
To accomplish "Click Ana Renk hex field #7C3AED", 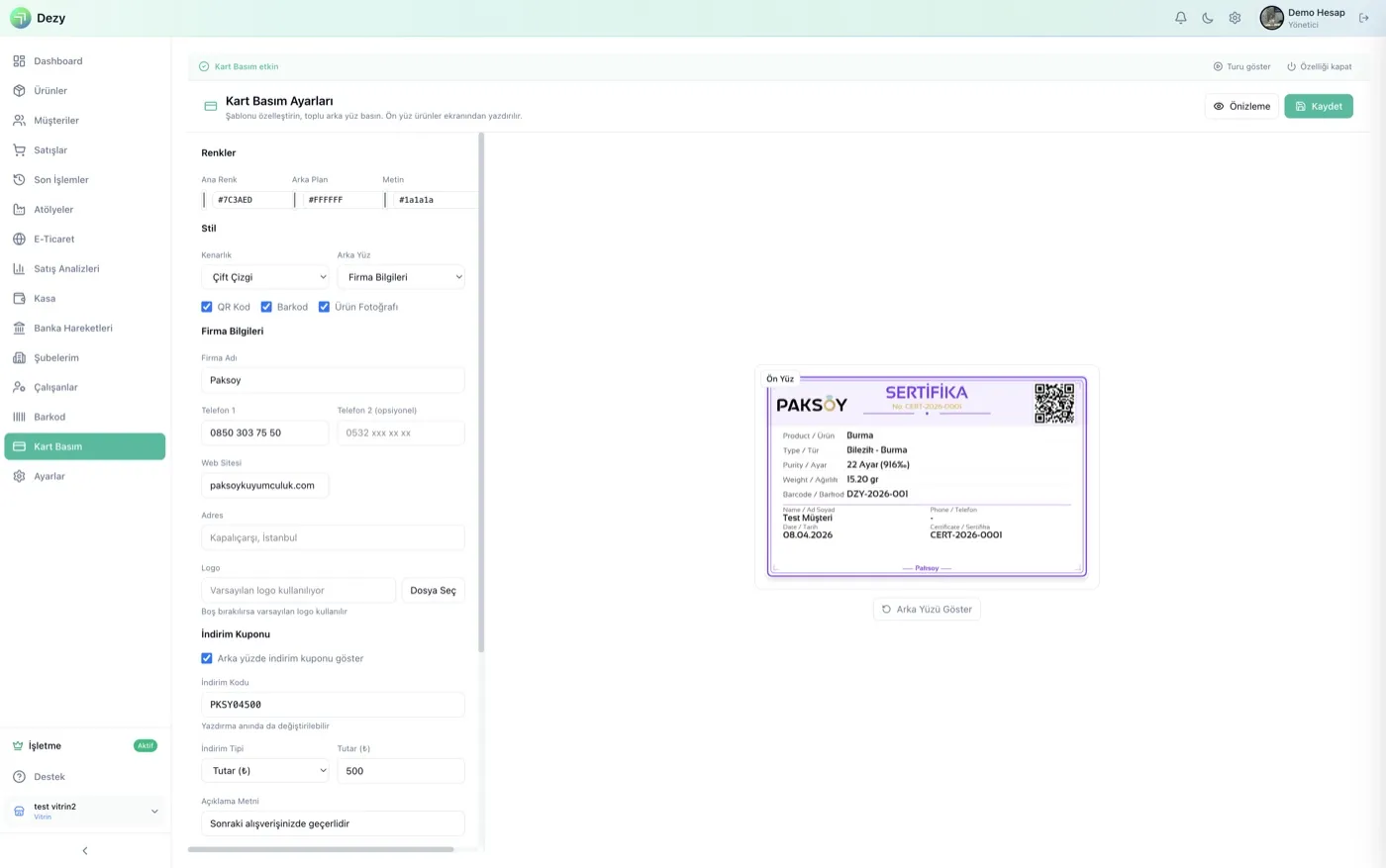I will [250, 200].
